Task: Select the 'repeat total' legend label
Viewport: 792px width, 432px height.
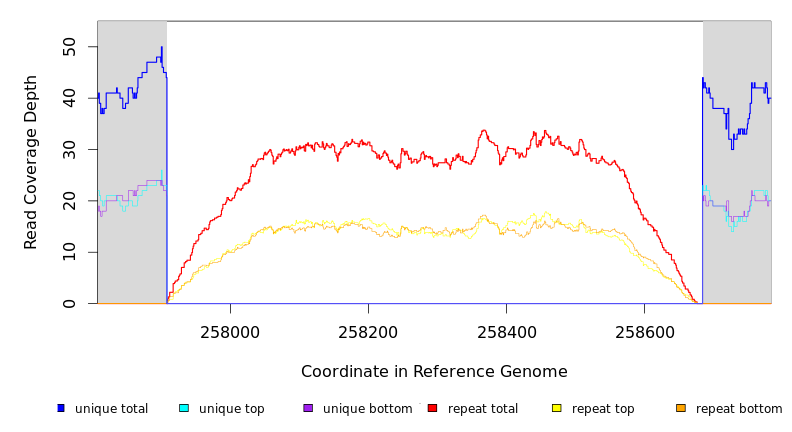Action: (x=483, y=409)
